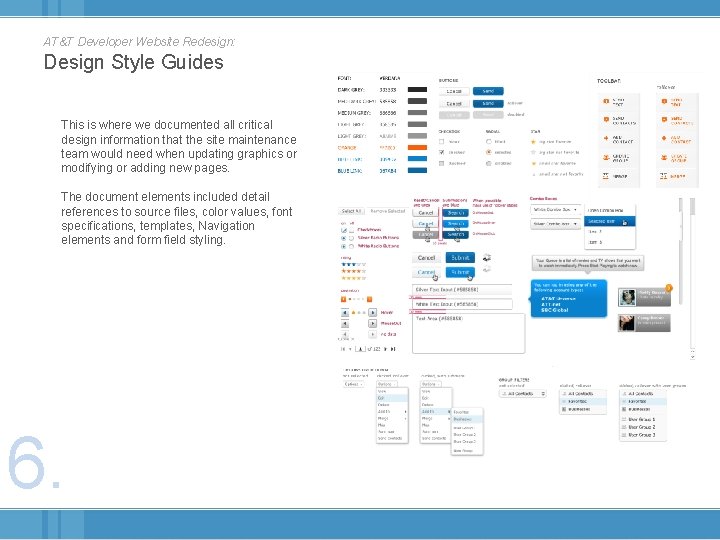This screenshot has width=720, height=540.
Task: Click the big star favorite icon
Action: pos(533,142)
